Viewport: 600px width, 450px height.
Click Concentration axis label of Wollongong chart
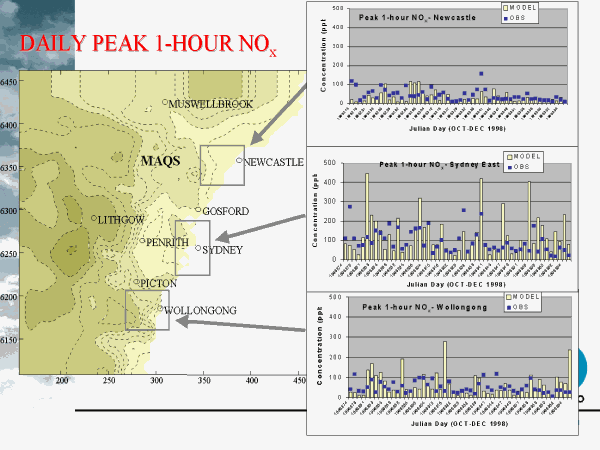pos(320,346)
